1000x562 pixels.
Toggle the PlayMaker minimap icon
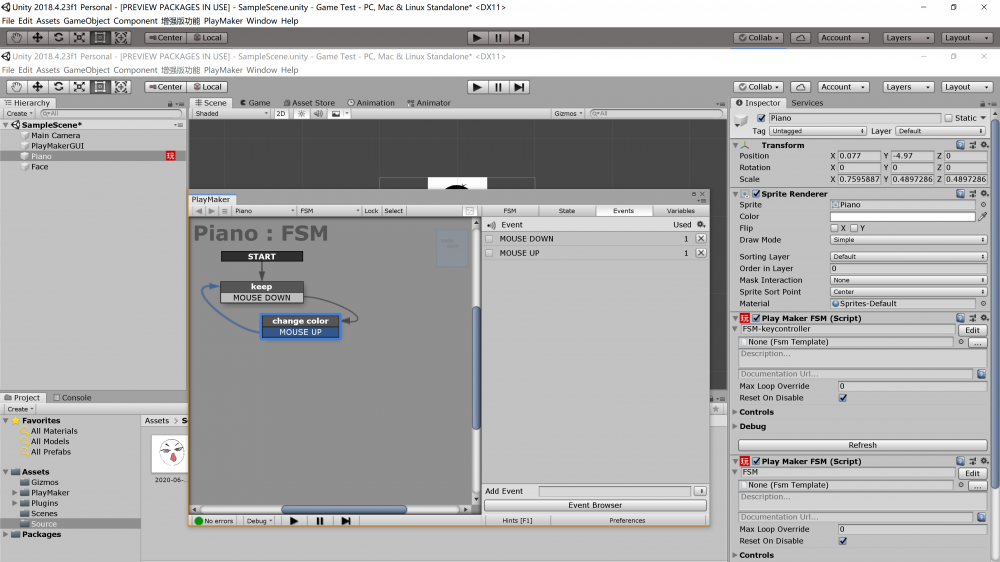469,211
